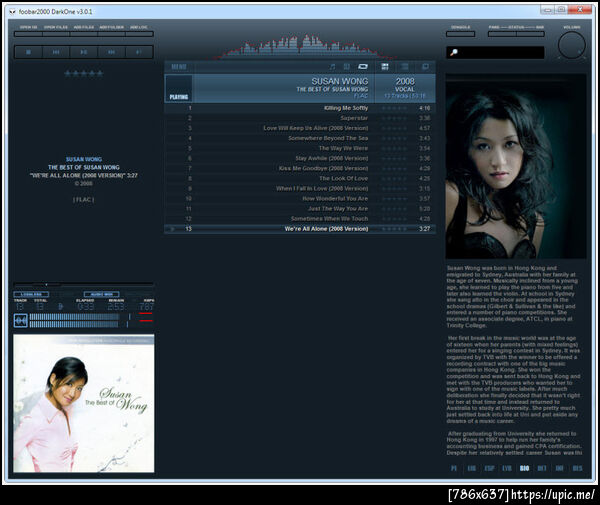Image resolution: width=600 pixels, height=505 pixels.
Task: Rate Superstar track with stars
Action: pos(394,118)
